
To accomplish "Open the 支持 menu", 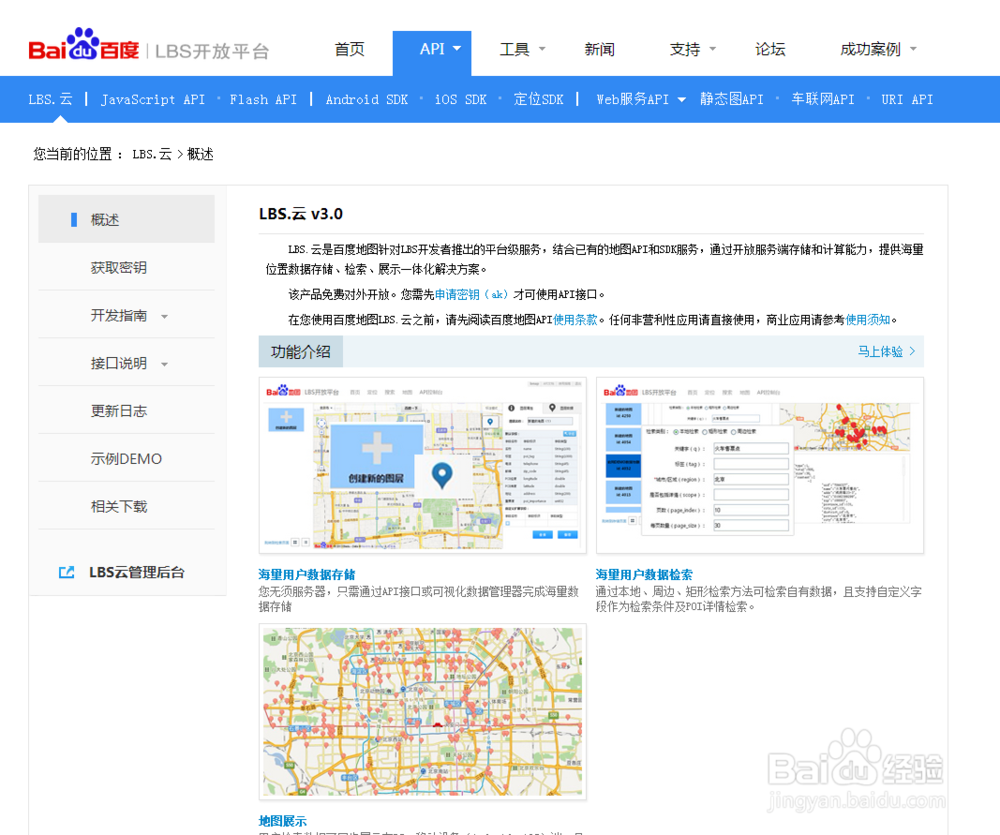I will click(x=685, y=49).
